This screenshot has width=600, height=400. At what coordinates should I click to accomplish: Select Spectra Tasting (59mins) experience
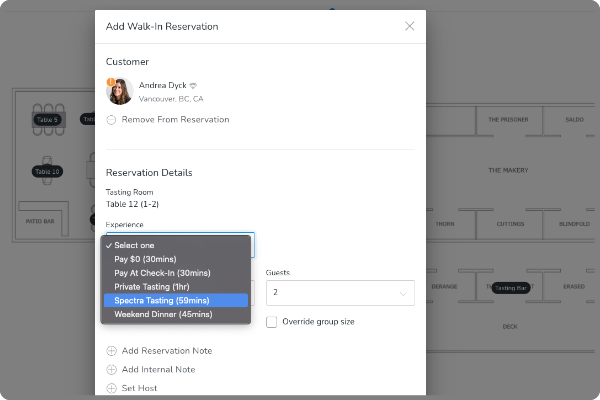pyautogui.click(x=163, y=300)
